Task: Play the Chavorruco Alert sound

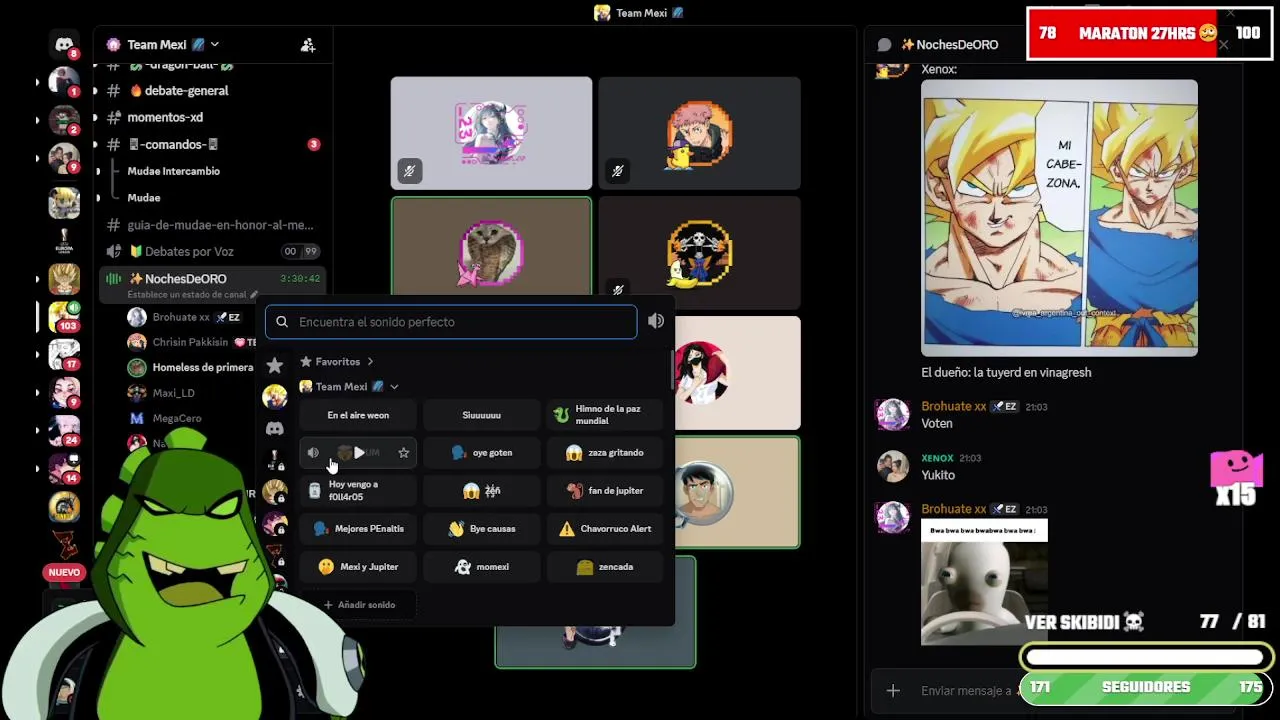Action: [606, 529]
